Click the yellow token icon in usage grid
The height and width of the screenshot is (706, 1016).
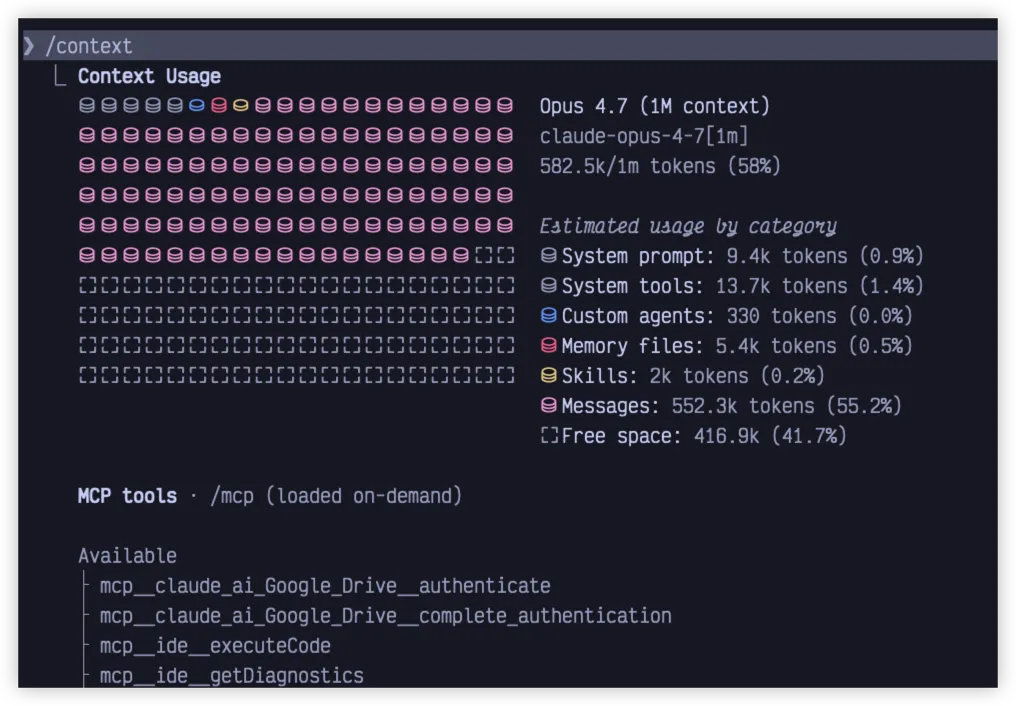pos(241,105)
